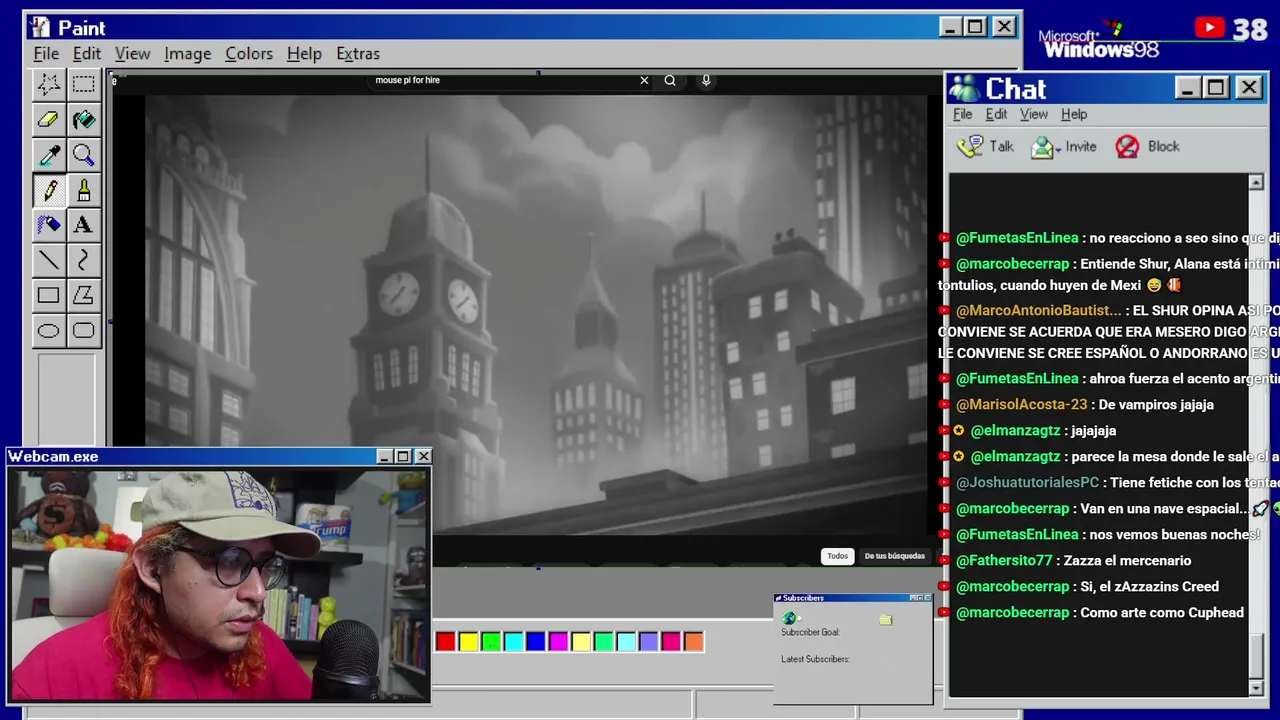The image size is (1280, 720).
Task: Choose the lavender color swatch
Action: [x=648, y=641]
